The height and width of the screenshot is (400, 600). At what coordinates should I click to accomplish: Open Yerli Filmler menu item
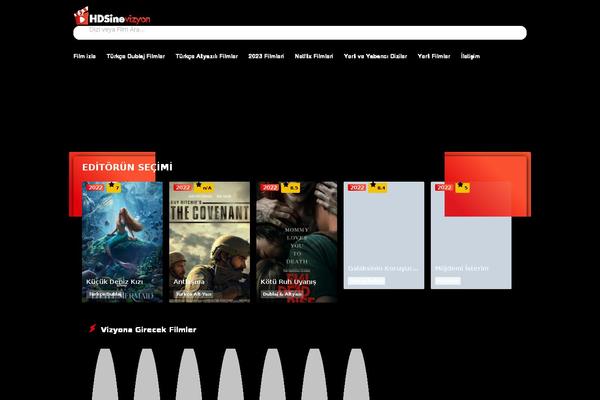tap(434, 56)
